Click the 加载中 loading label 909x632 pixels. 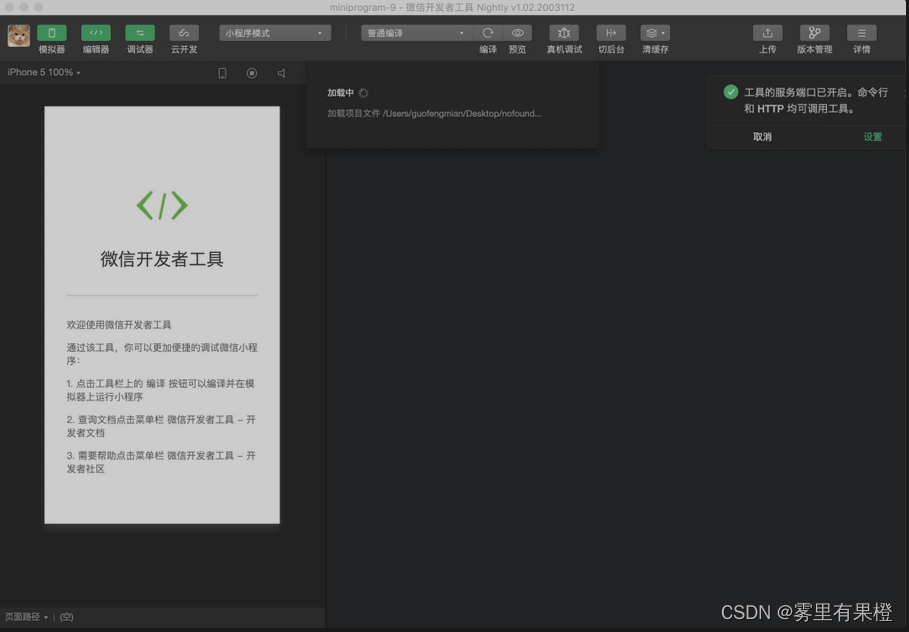click(x=340, y=93)
